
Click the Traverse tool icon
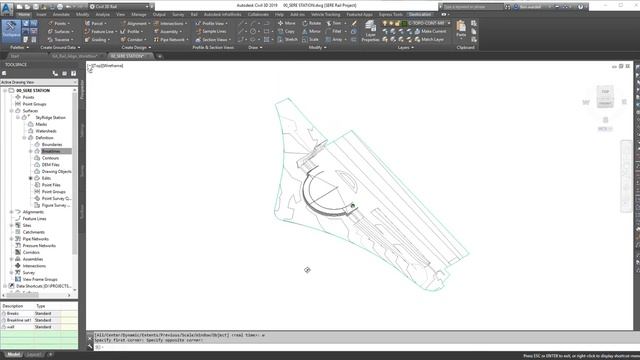click(x=50, y=40)
